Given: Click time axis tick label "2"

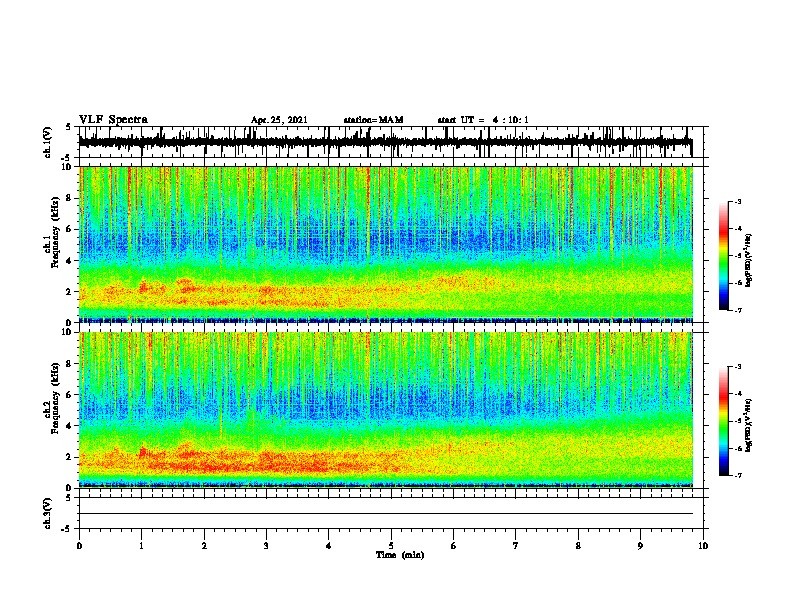Looking at the screenshot, I should click(x=204, y=546).
